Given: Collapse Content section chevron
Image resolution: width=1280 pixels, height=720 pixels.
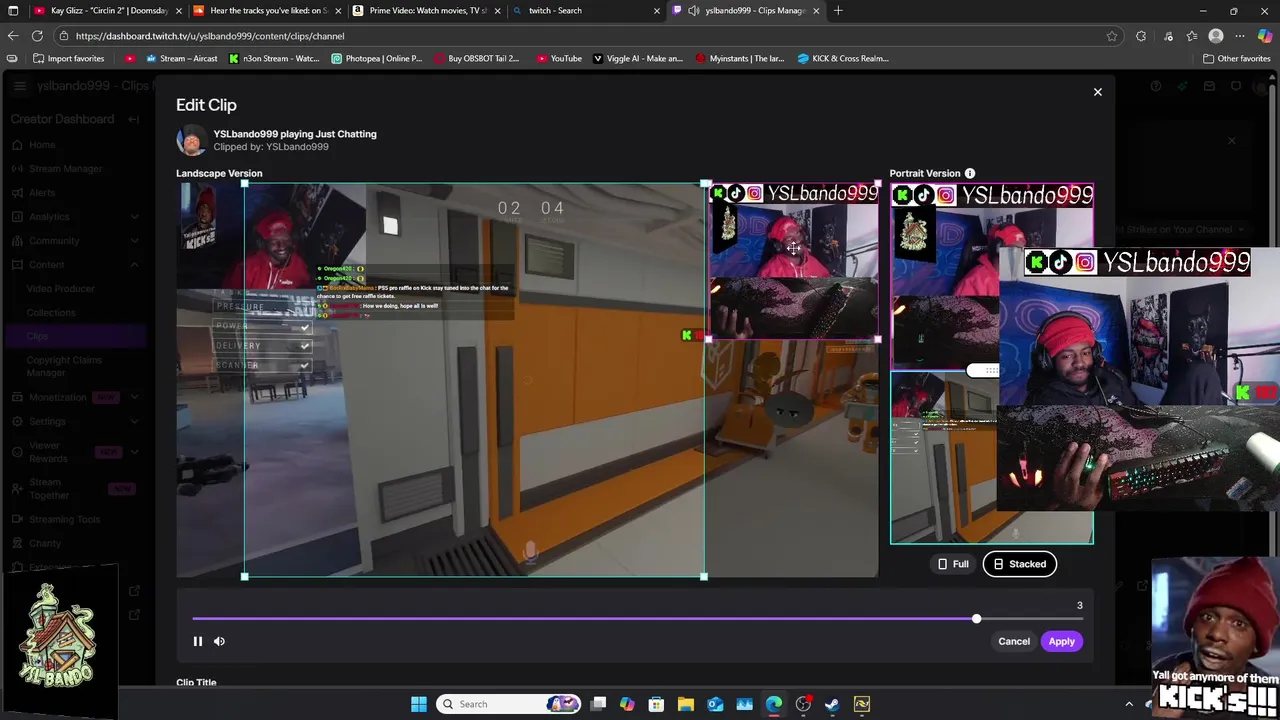Looking at the screenshot, I should (134, 265).
